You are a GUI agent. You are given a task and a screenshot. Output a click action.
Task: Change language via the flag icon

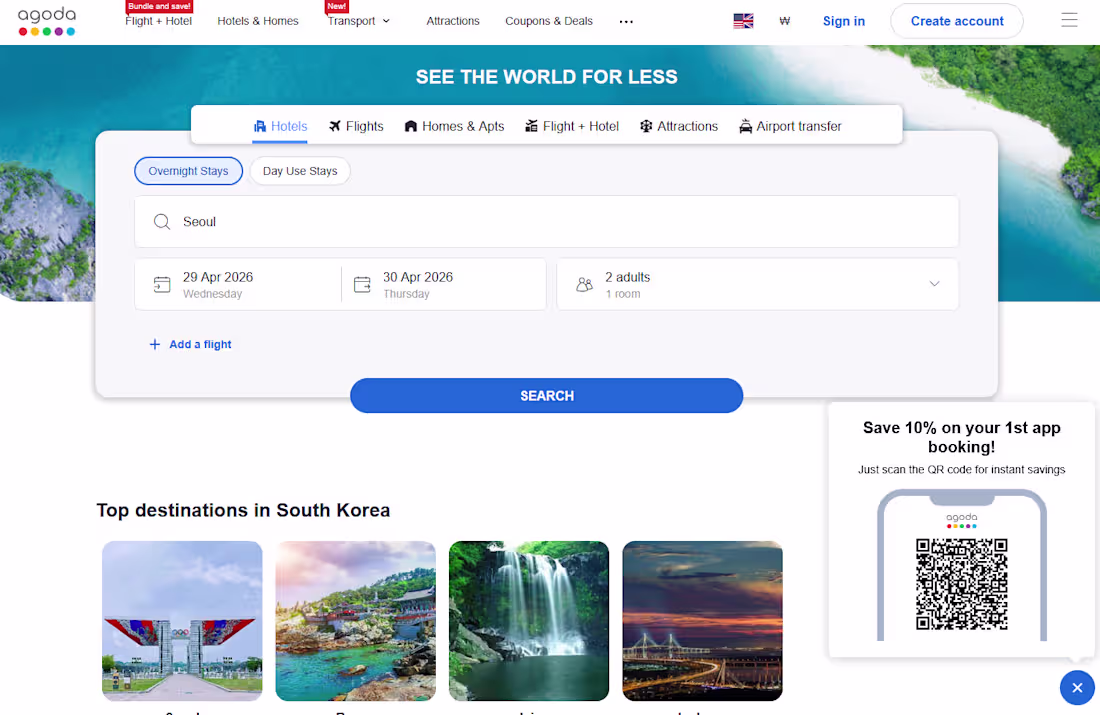(743, 21)
